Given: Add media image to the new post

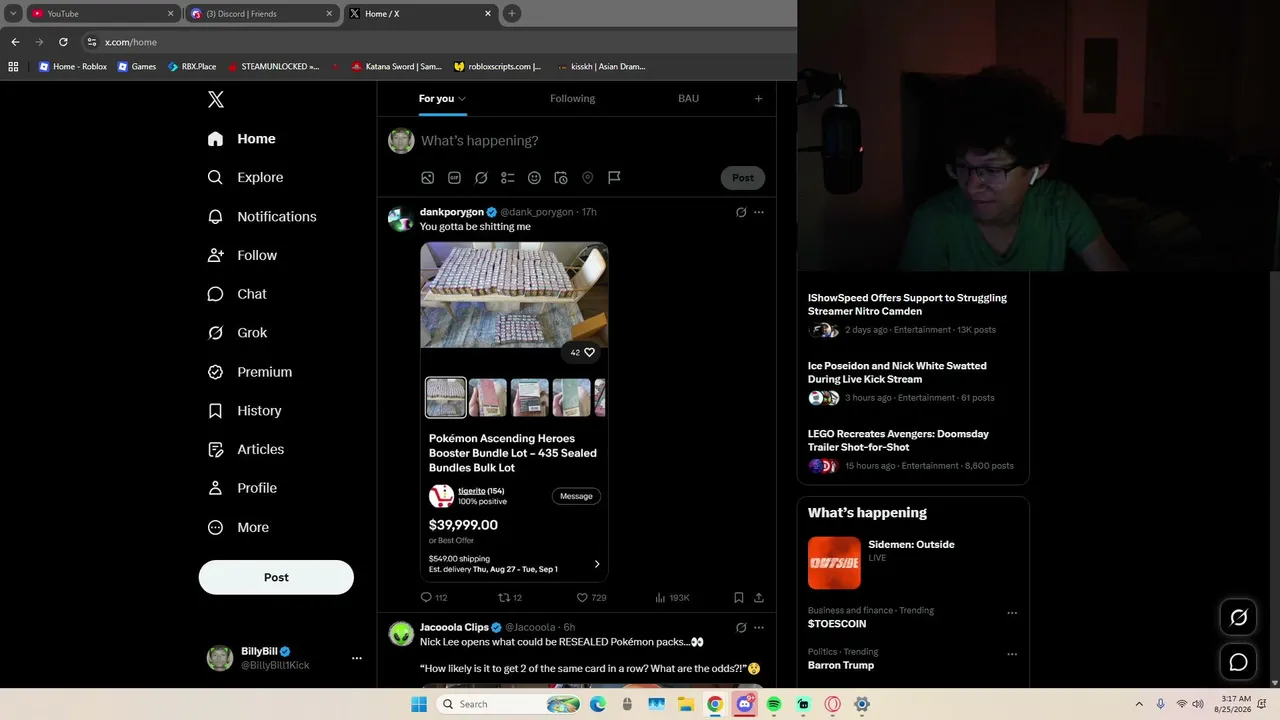Looking at the screenshot, I should 428,178.
